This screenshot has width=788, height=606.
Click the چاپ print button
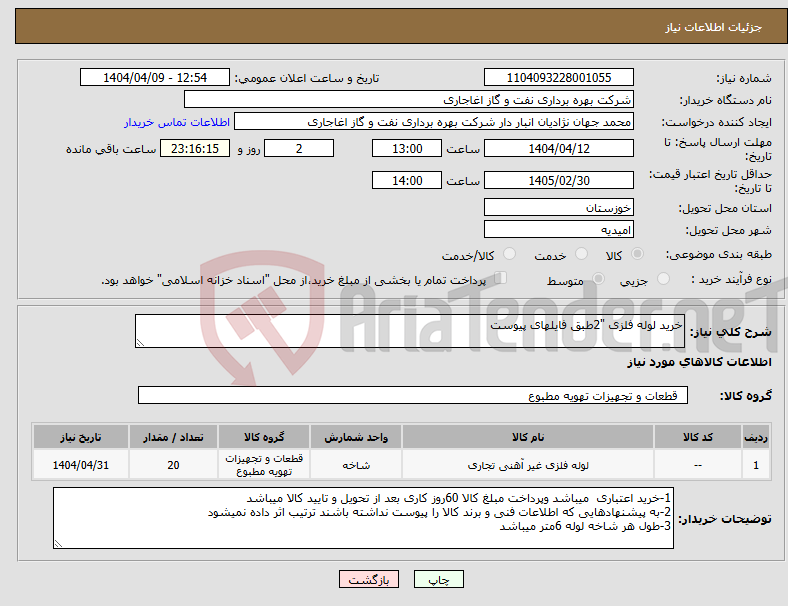tap(439, 579)
